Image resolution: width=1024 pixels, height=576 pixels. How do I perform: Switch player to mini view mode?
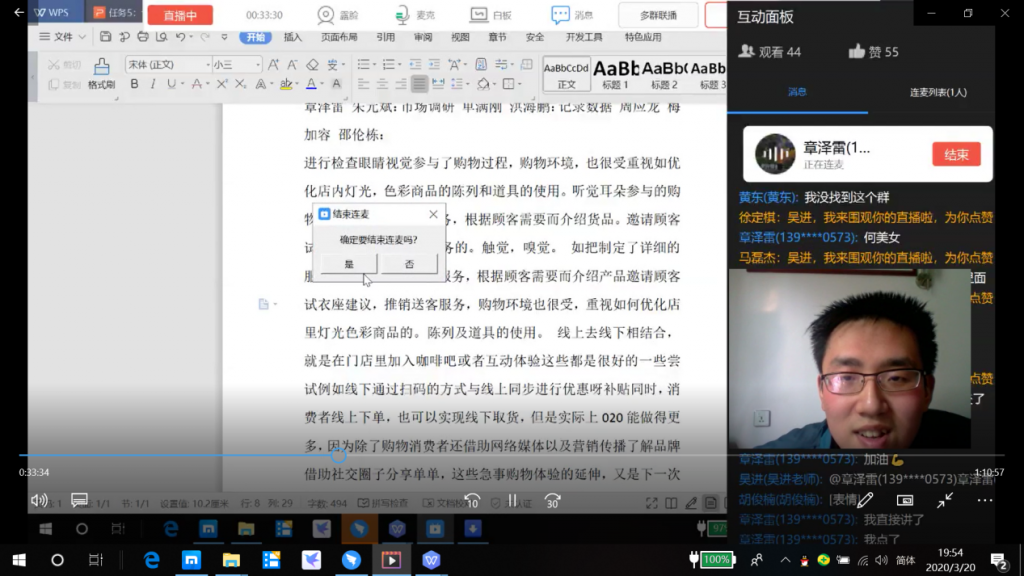[904, 501]
